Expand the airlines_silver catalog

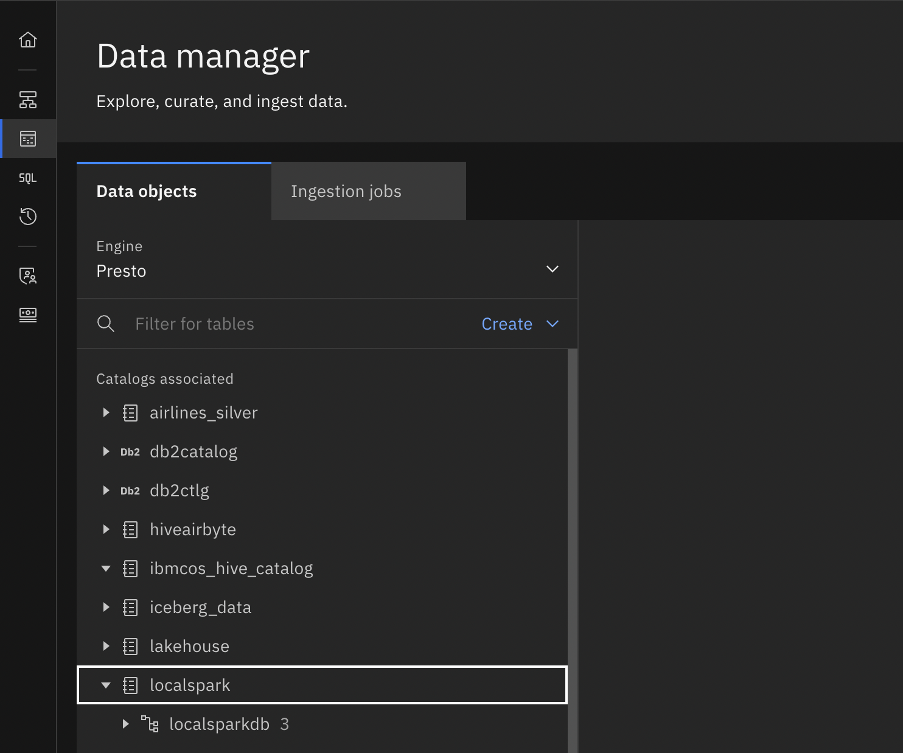click(106, 412)
